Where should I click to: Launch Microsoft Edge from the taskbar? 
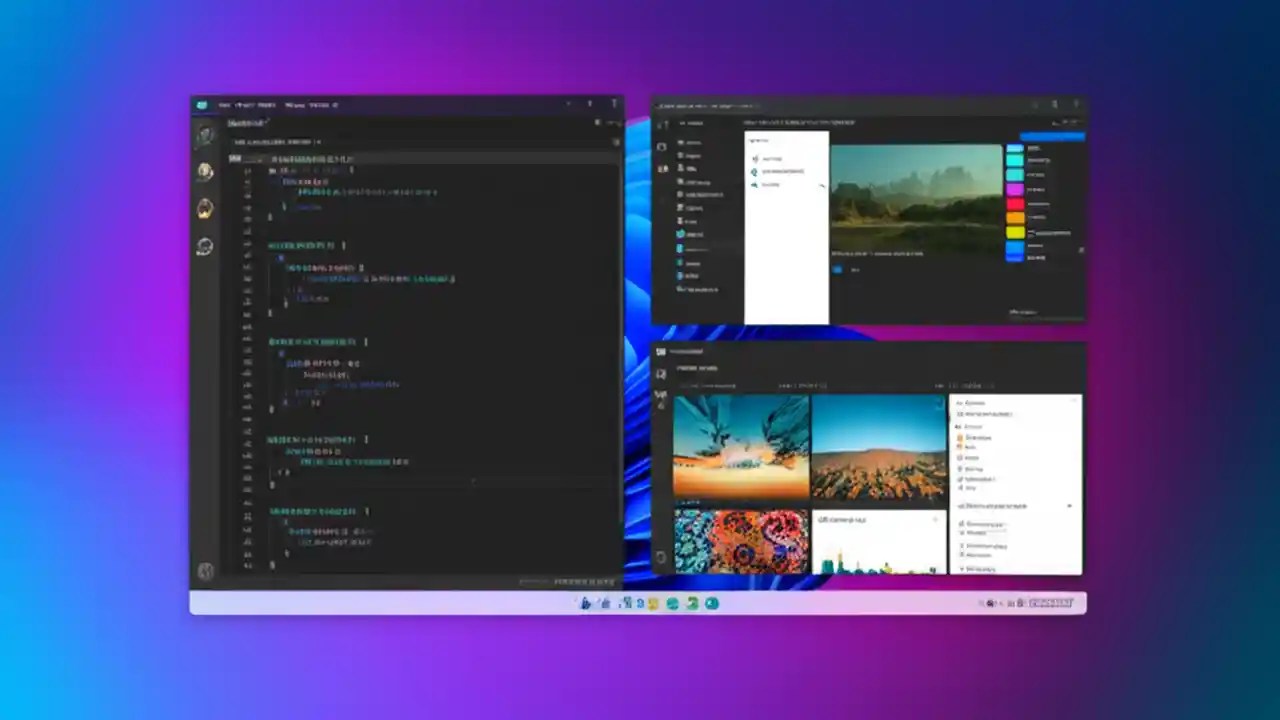[x=638, y=603]
